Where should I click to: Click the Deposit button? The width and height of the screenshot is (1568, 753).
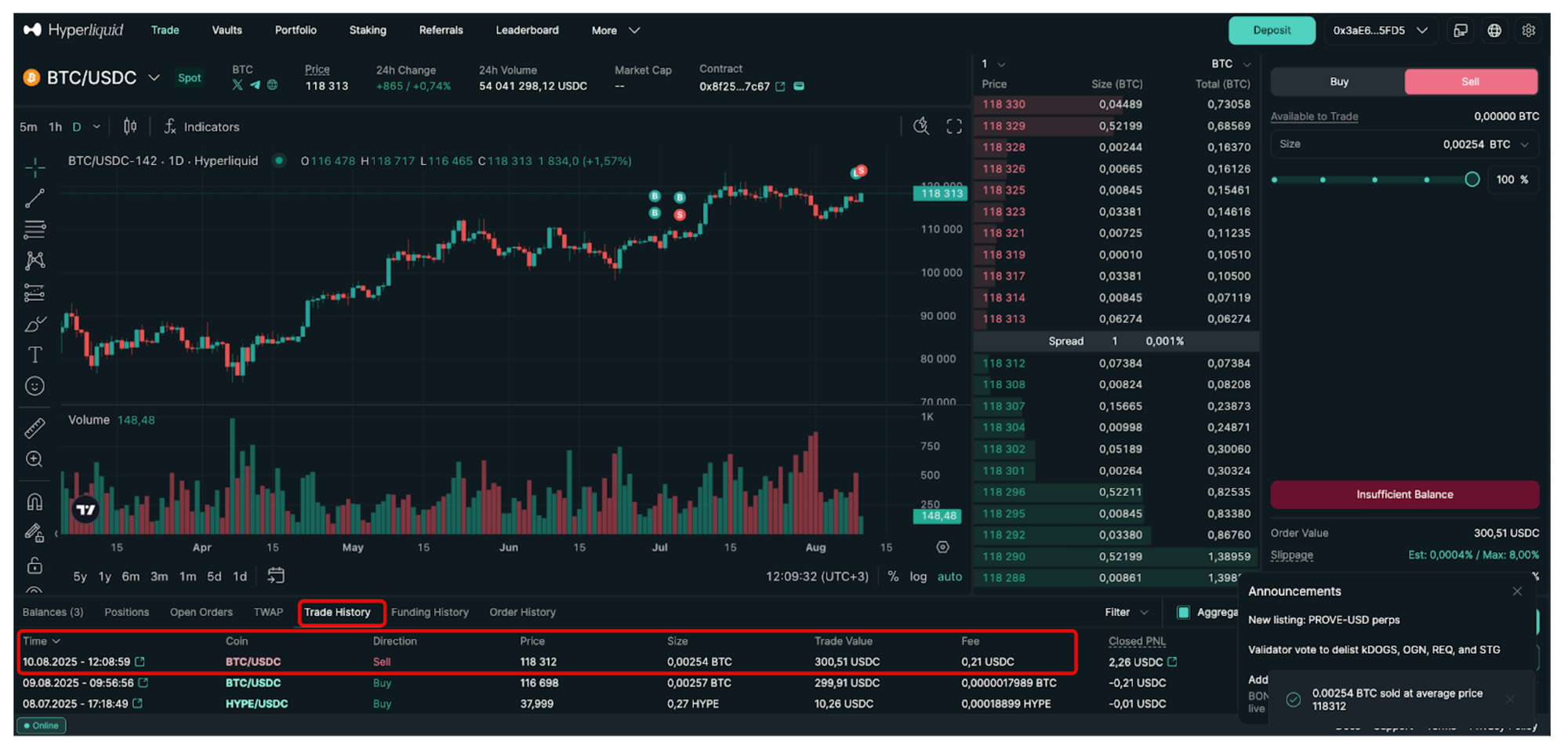[1271, 31]
